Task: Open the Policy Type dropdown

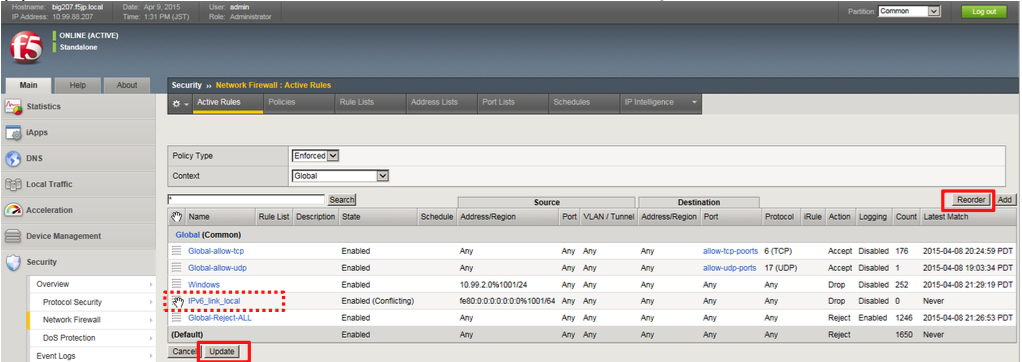Action: [x=316, y=156]
